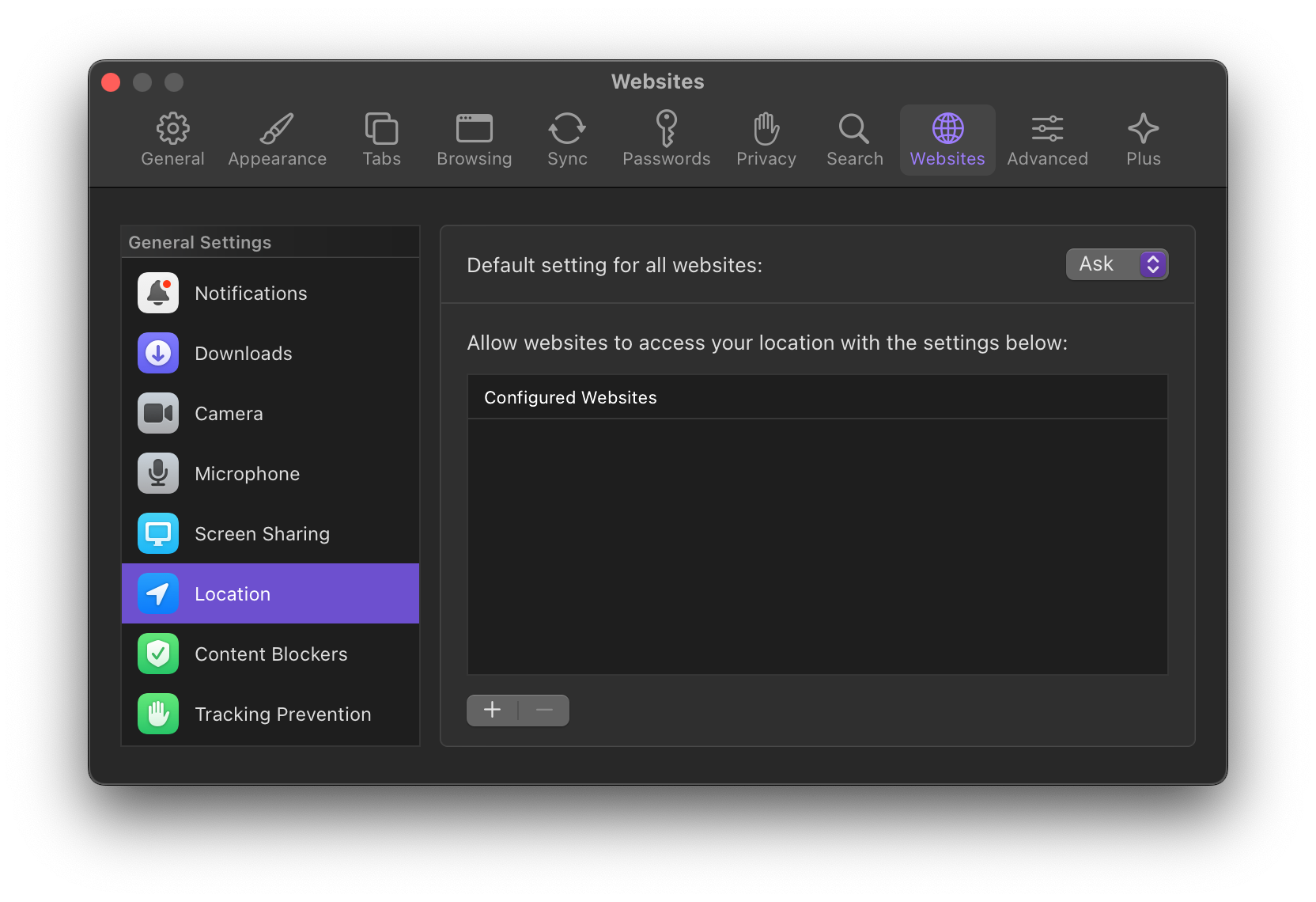Screen dimensions: 1316x902
Task: Open Sync settings
Action: point(567,140)
